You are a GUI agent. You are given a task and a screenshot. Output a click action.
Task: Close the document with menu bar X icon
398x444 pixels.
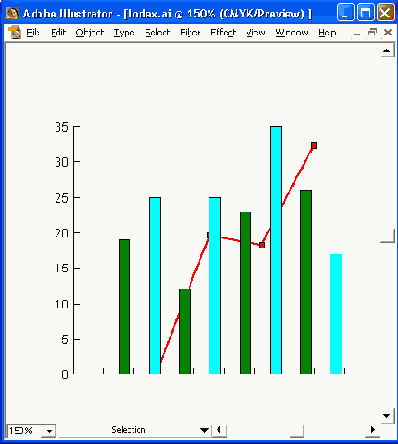coord(387,32)
